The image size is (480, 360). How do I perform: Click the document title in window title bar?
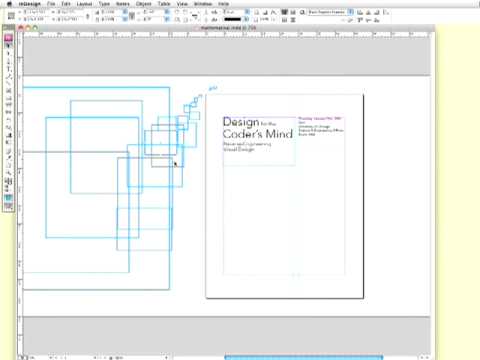[x=228, y=28]
